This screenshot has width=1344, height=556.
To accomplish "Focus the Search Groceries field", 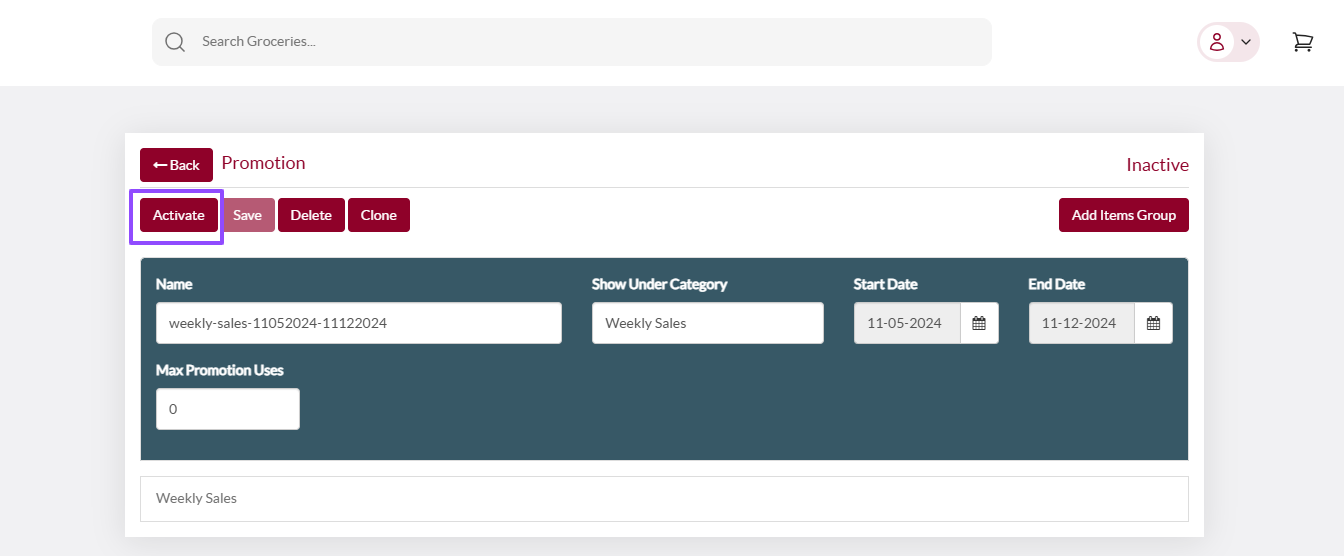I will click(572, 42).
